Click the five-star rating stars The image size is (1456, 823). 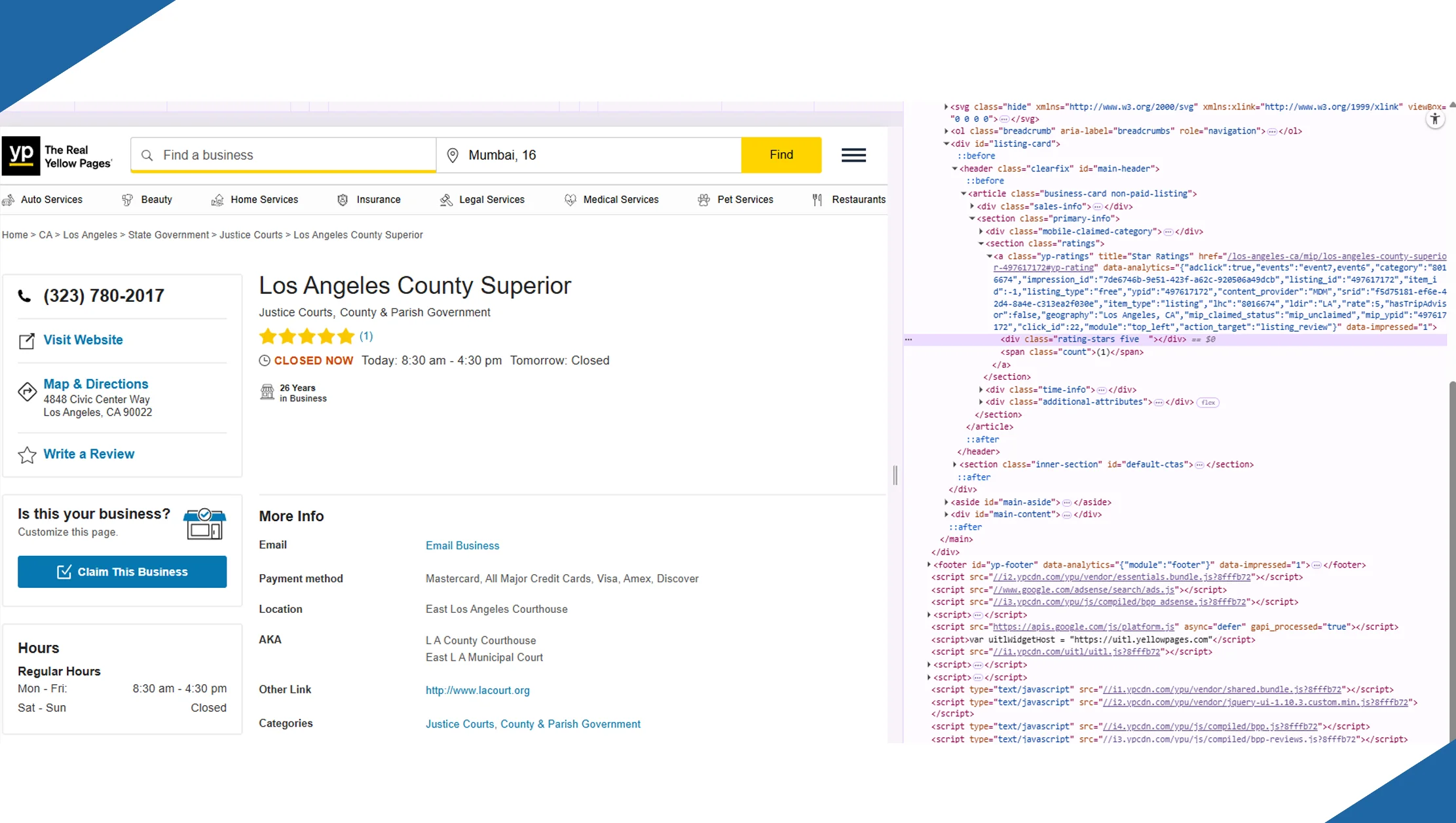[307, 337]
